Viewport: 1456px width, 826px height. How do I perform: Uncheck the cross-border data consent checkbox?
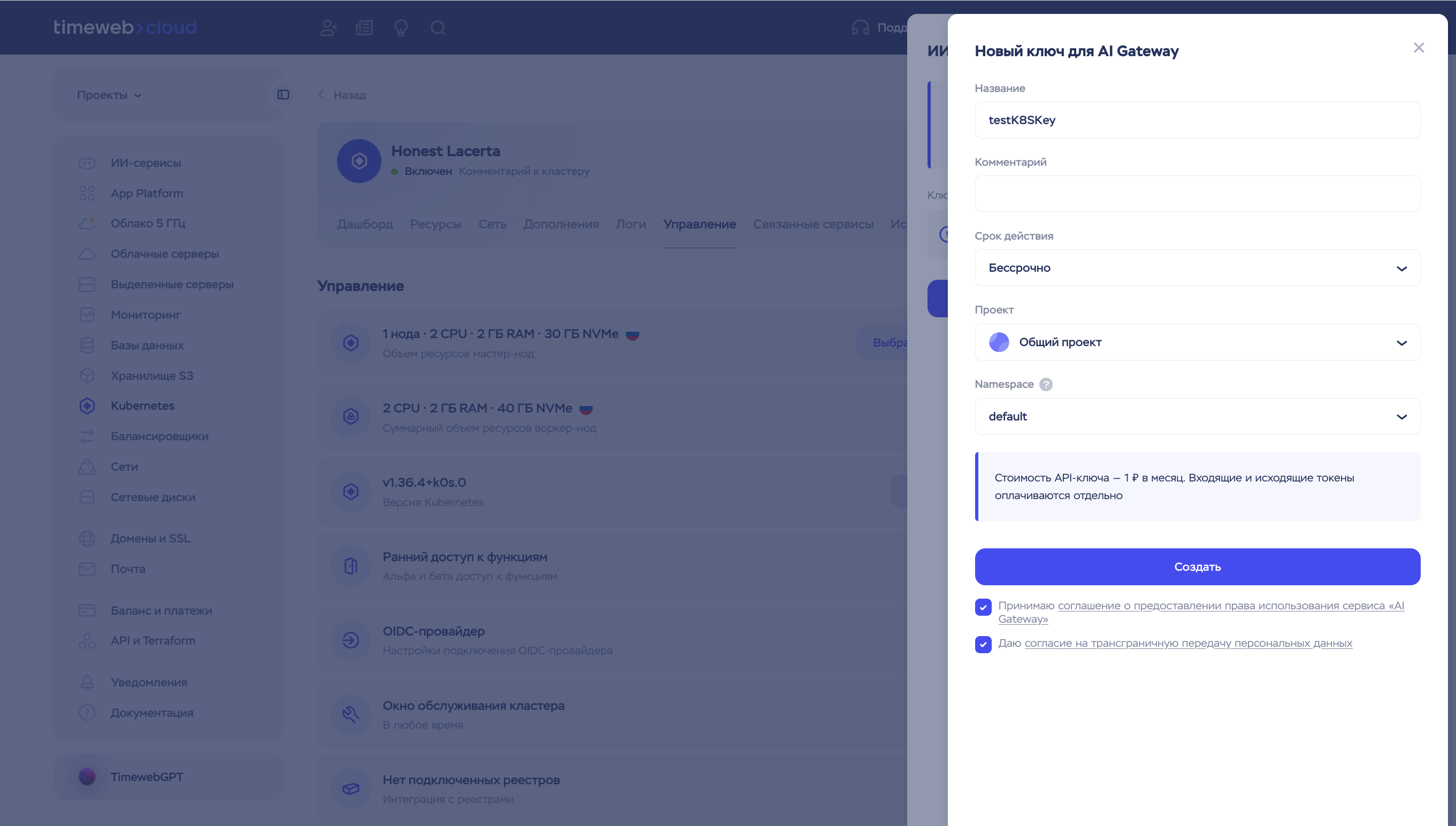tap(983, 645)
